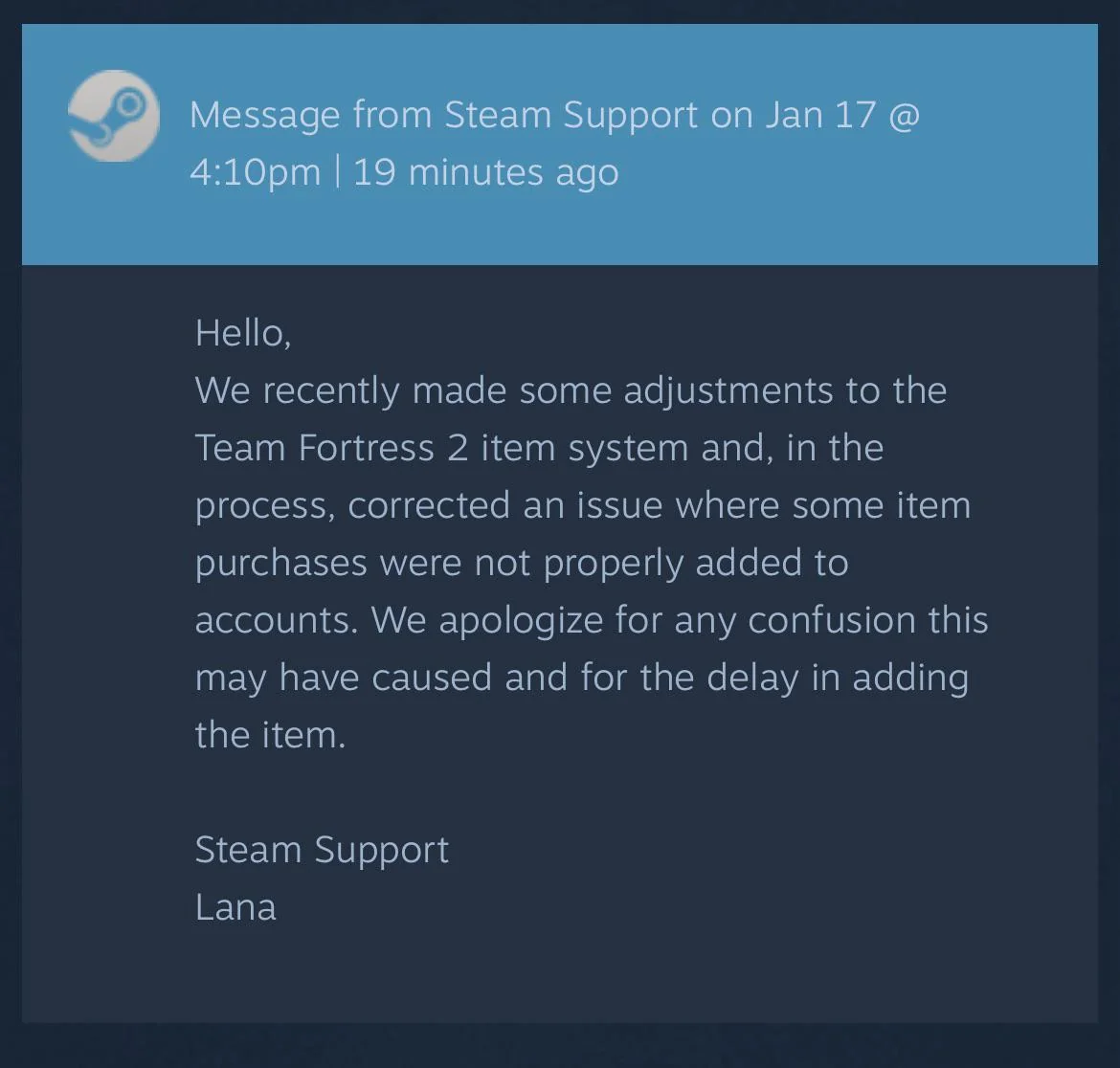Click the "@" symbol in the header
The height and width of the screenshot is (1068, 1120).
pos(905,116)
